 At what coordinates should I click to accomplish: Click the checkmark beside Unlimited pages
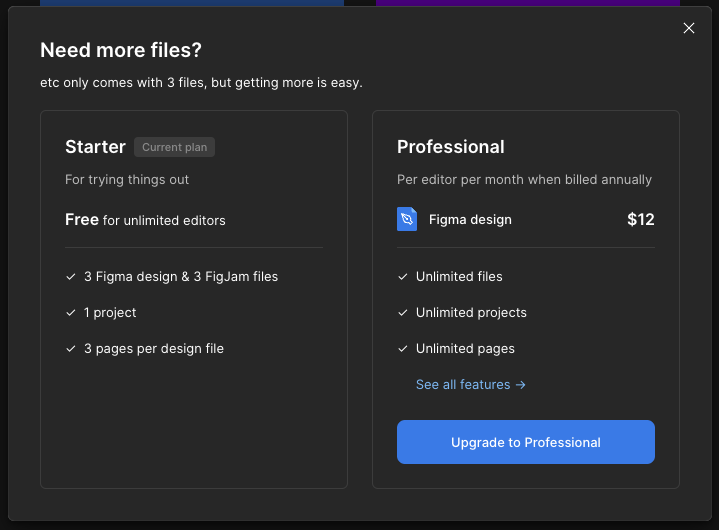point(403,348)
